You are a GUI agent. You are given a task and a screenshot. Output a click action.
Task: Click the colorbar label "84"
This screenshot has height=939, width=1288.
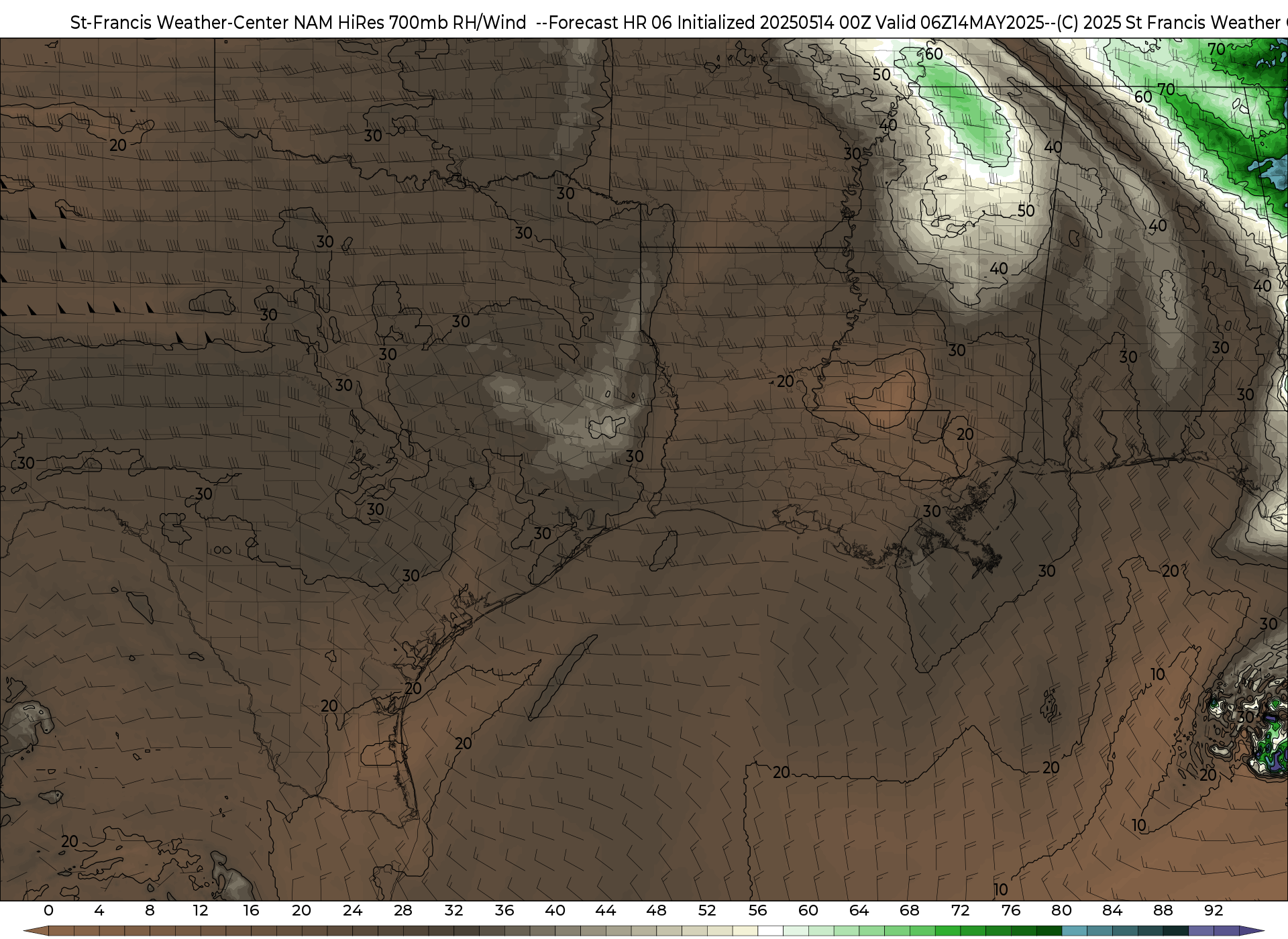point(1112,911)
